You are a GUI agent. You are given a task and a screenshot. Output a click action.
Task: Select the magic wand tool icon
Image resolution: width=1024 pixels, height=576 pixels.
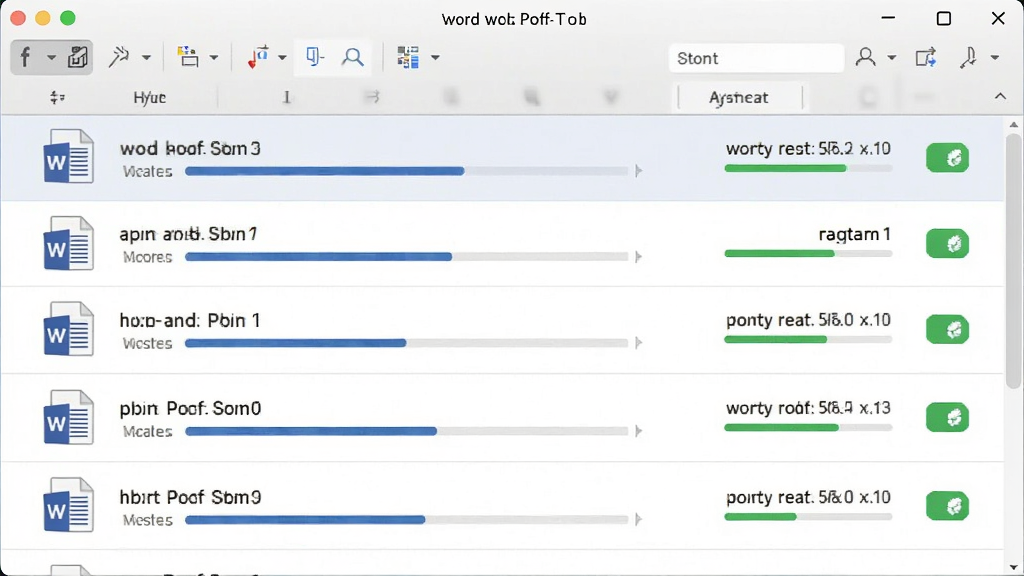pyautogui.click(x=119, y=57)
